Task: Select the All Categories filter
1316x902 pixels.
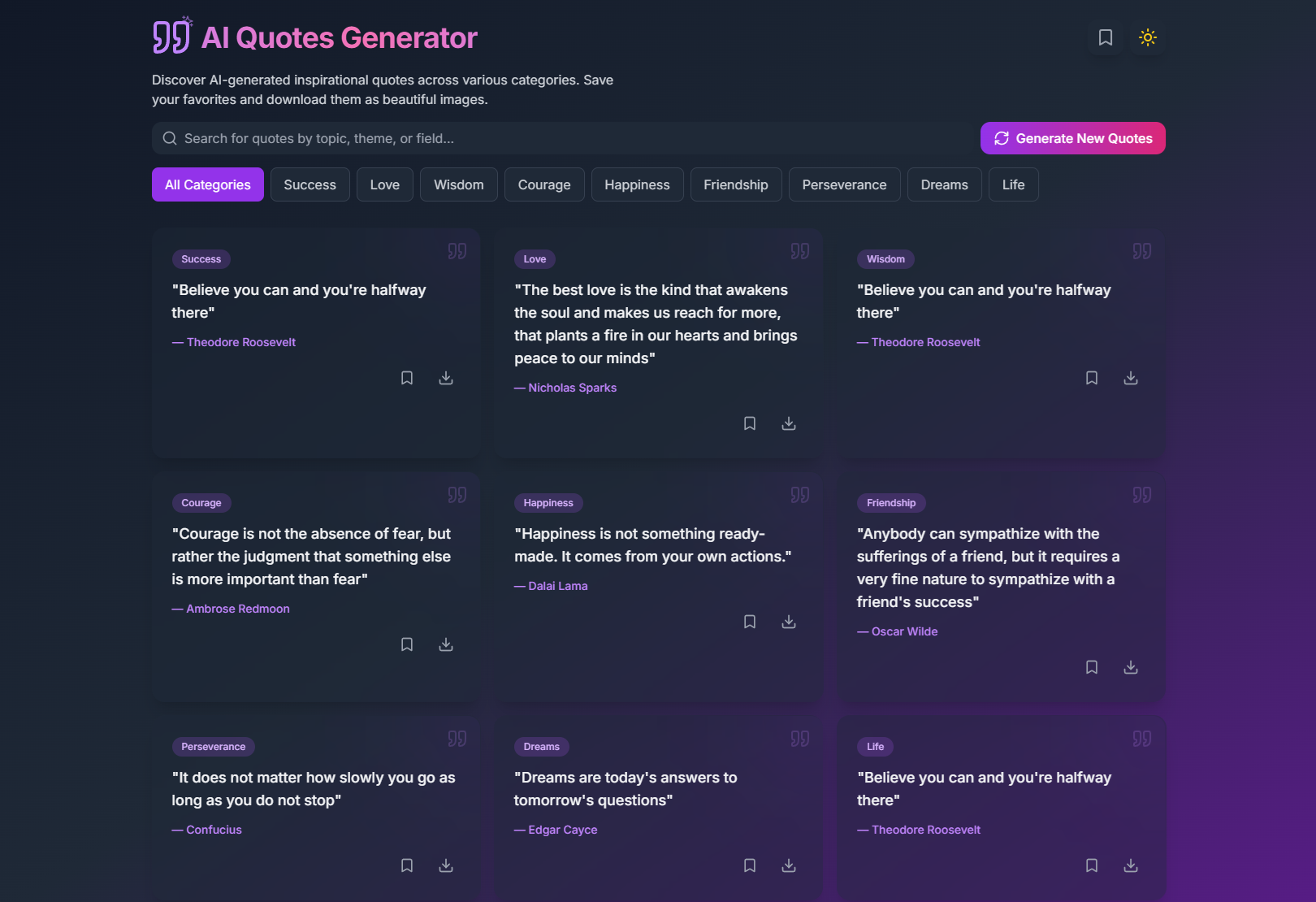Action: click(207, 184)
